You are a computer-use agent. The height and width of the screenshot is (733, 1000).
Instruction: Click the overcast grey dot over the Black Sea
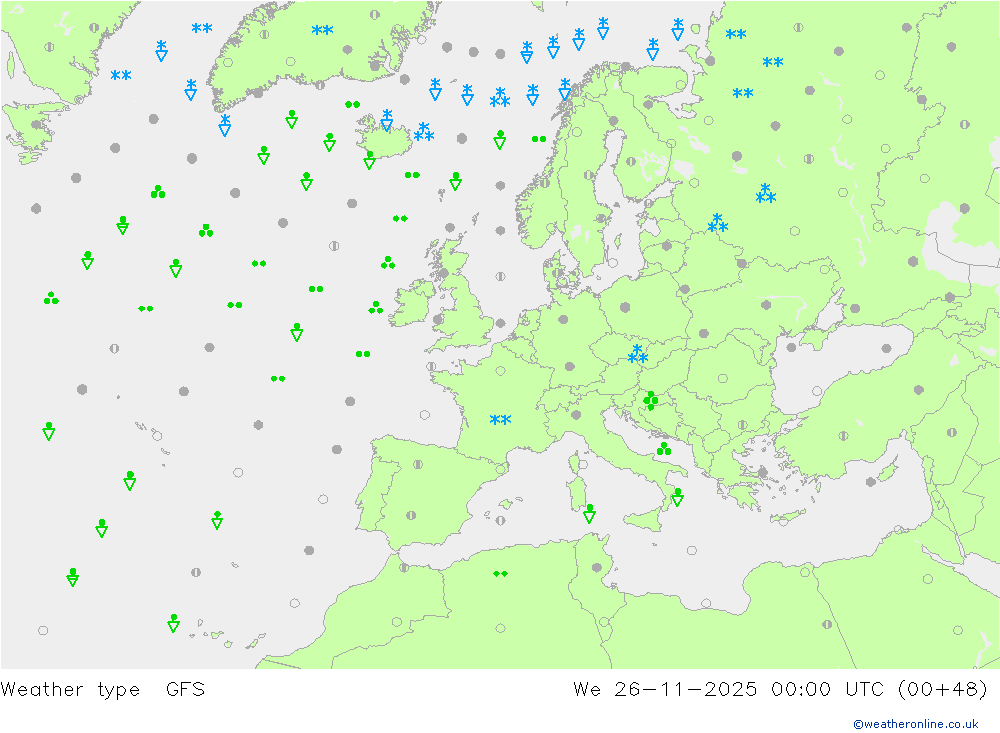tap(886, 348)
